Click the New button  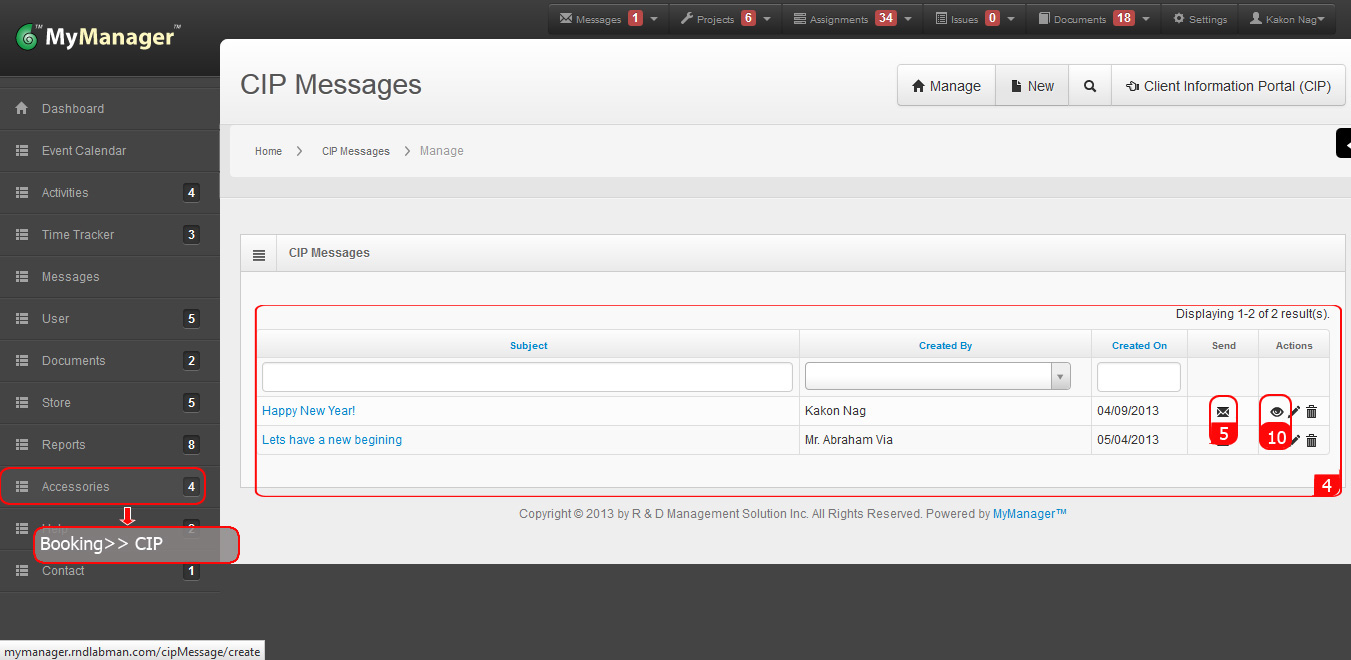(x=1032, y=86)
